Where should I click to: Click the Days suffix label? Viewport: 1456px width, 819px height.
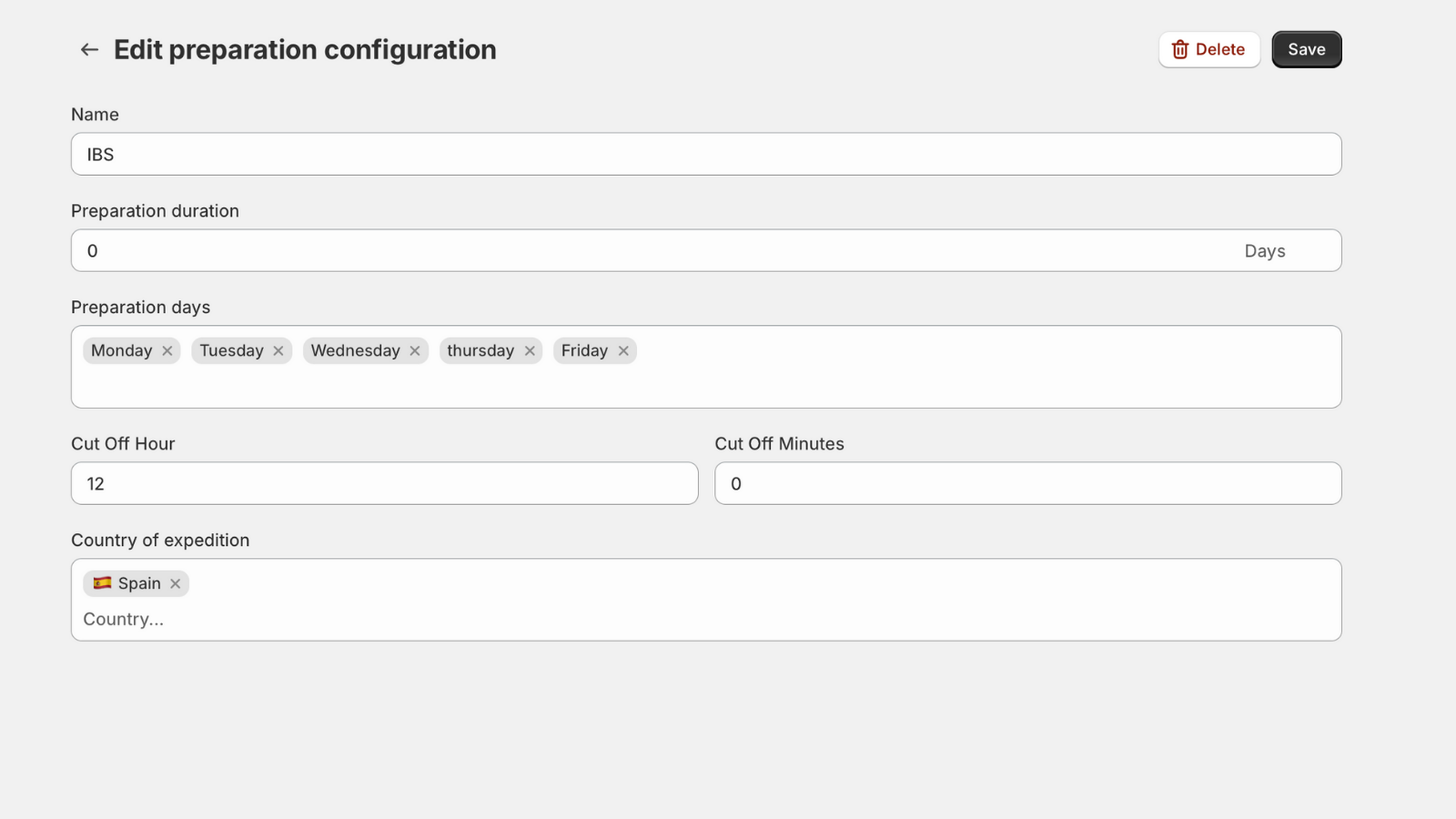1264,251
